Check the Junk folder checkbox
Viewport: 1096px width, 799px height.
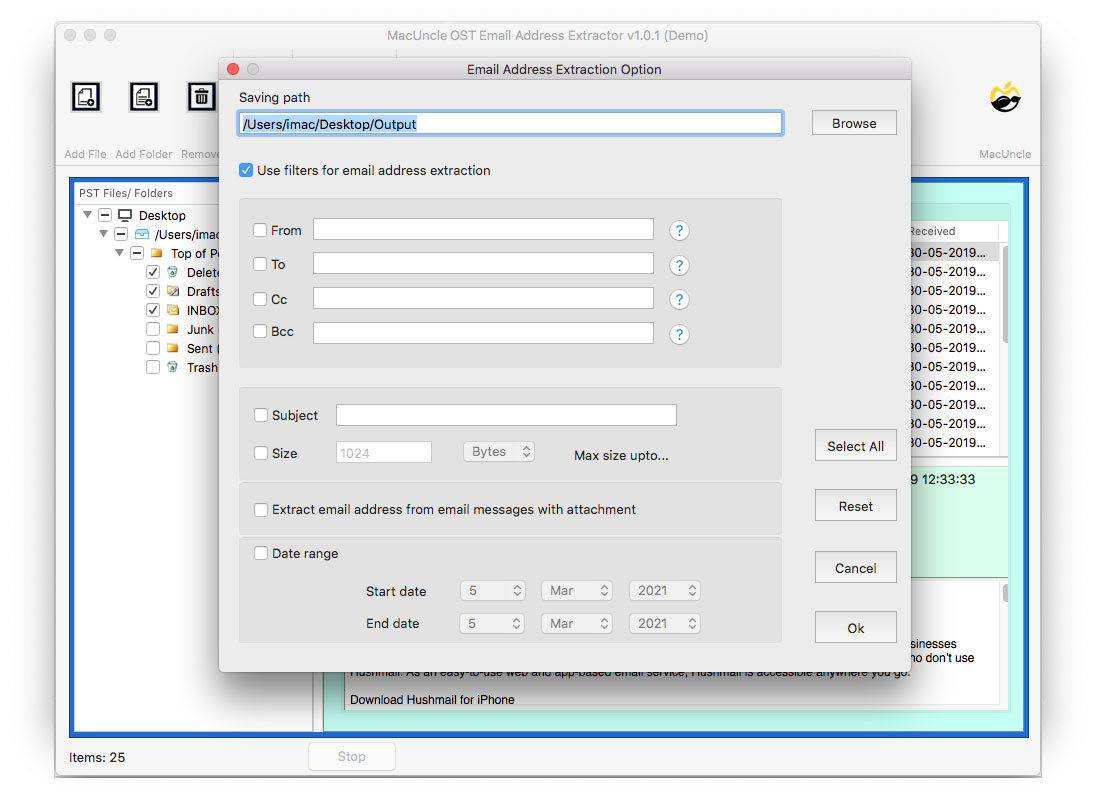[152, 329]
